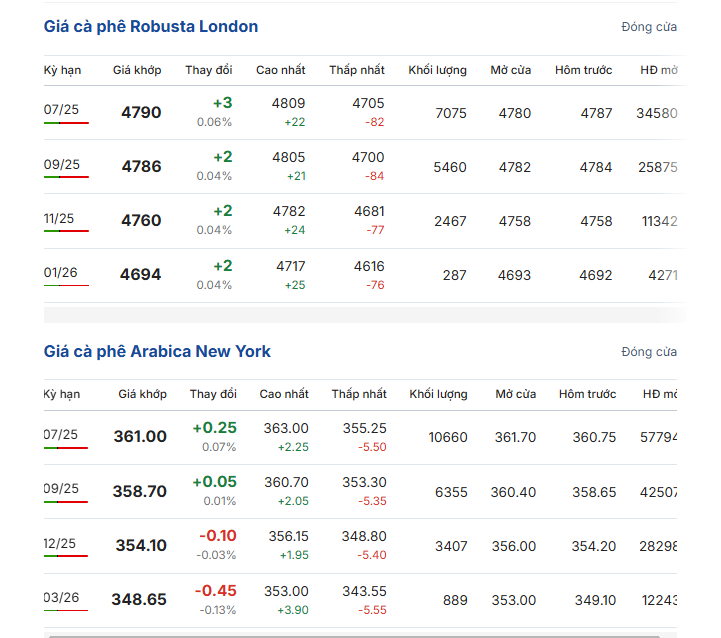Image resolution: width=721 pixels, height=638 pixels.
Task: Open the 'Giá cà phê Arabica New York' heading
Action: (x=157, y=351)
